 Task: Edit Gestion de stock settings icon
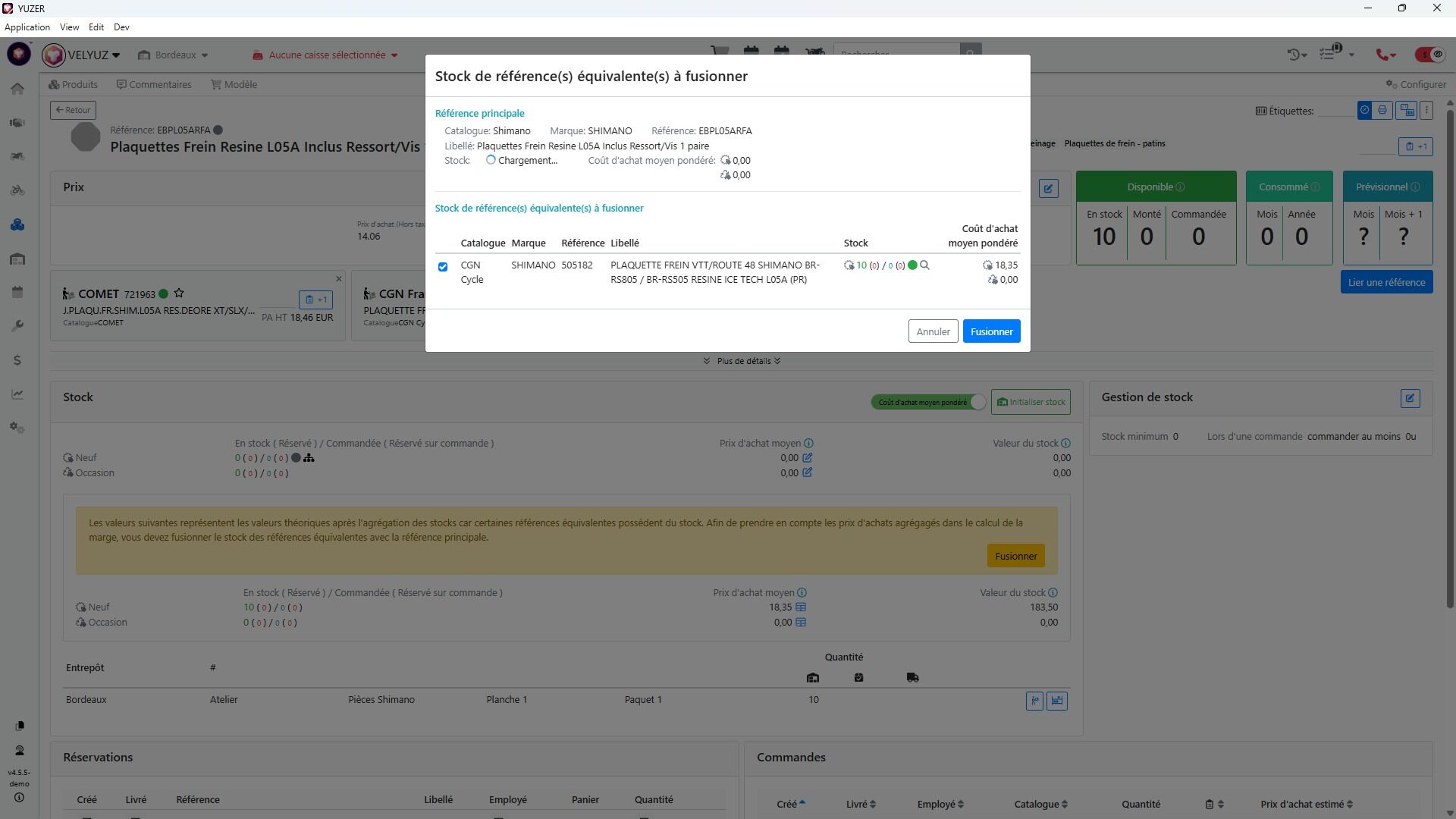1410,398
